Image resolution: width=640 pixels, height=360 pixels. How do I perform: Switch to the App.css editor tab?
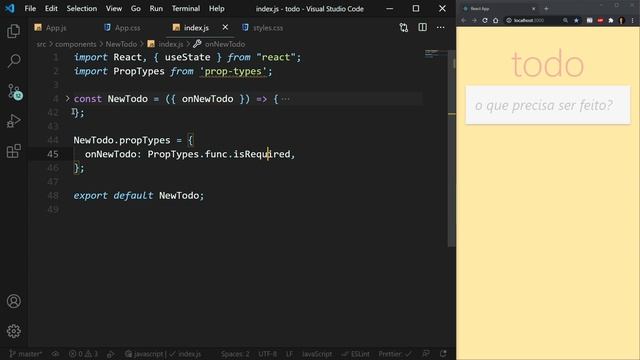[x=122, y=27]
